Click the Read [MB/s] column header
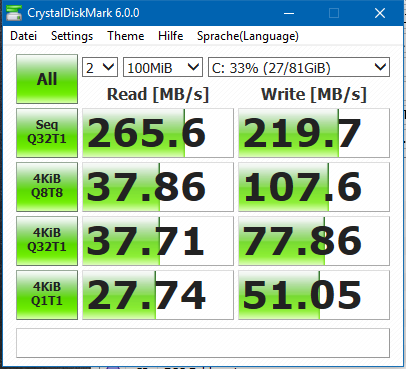Viewport: 406px width, 369px height. click(x=158, y=94)
